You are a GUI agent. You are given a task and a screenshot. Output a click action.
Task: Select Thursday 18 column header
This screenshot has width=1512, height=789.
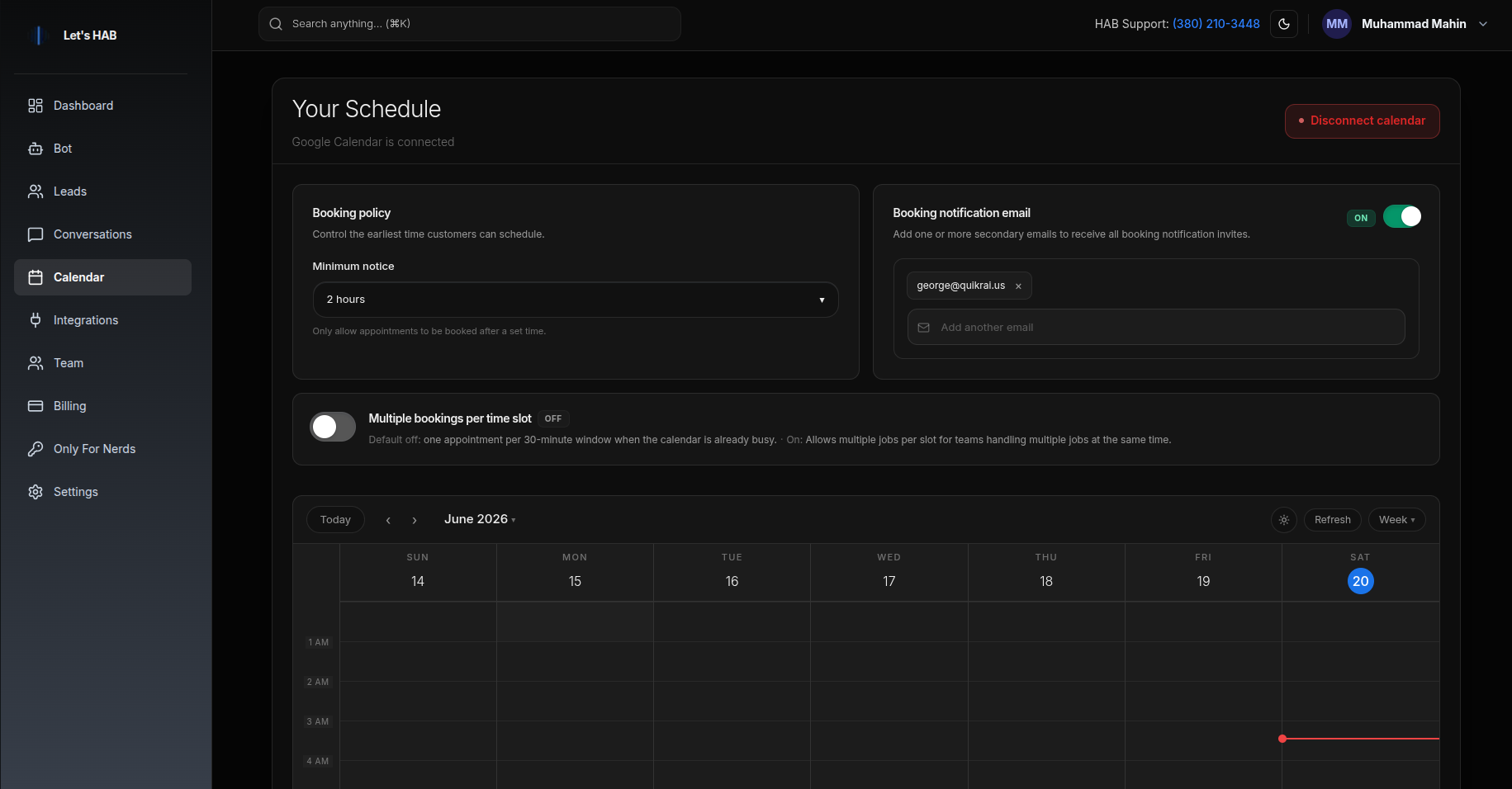1046,572
